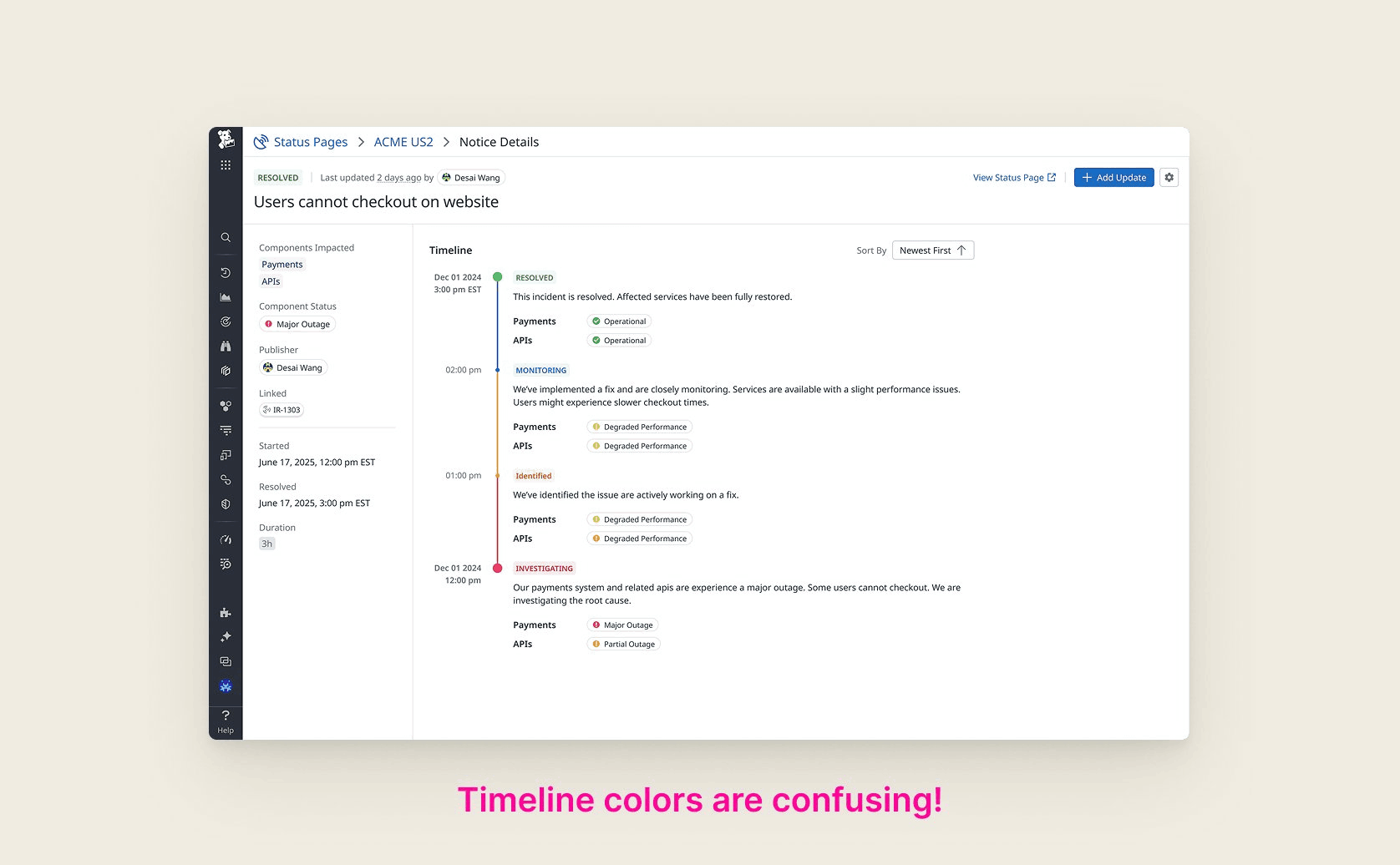Viewport: 1400px width, 865px height.
Task: Click the red investigating timeline dot
Action: point(497,568)
